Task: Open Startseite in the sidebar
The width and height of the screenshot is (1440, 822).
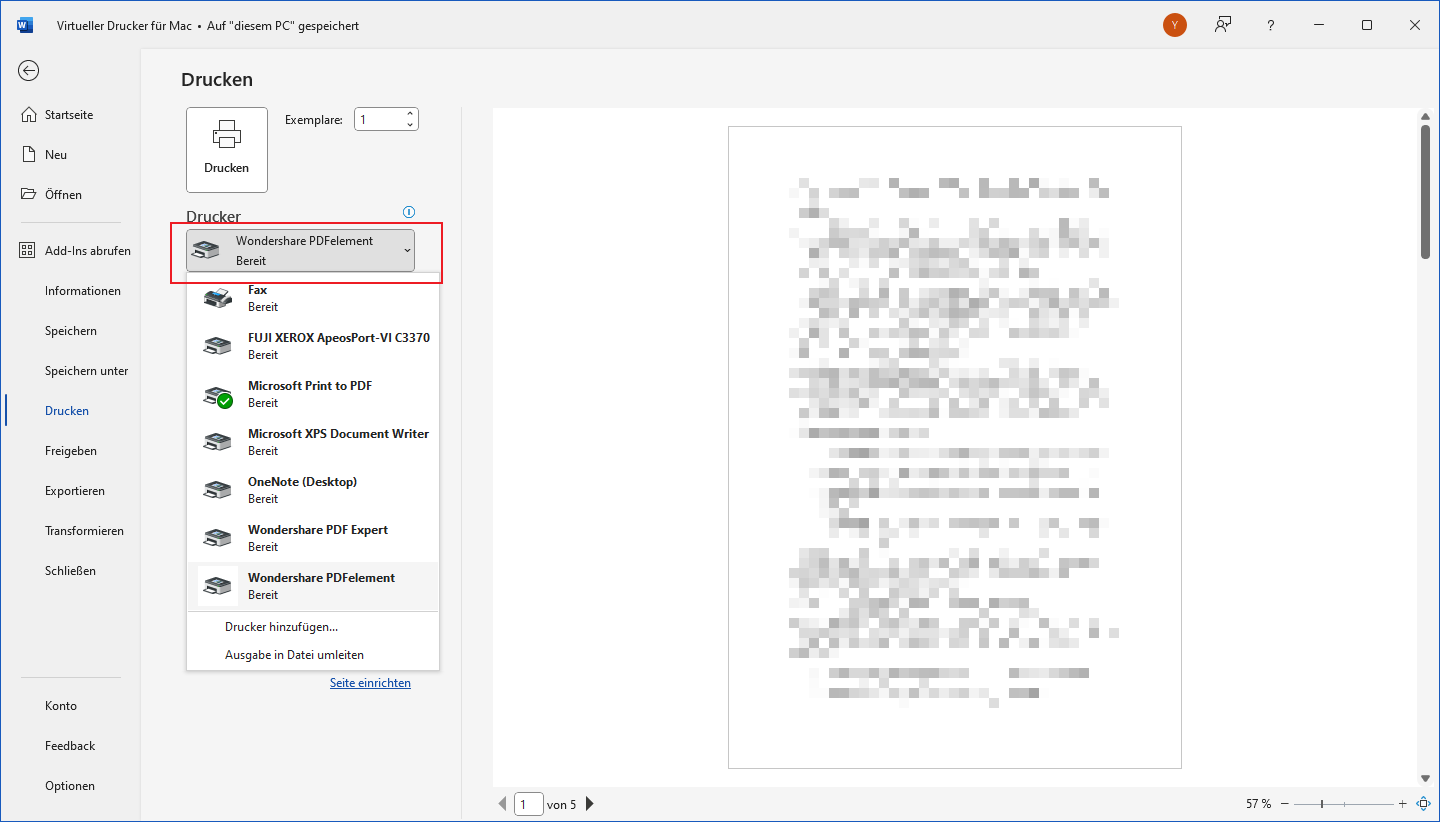Action: coord(70,115)
